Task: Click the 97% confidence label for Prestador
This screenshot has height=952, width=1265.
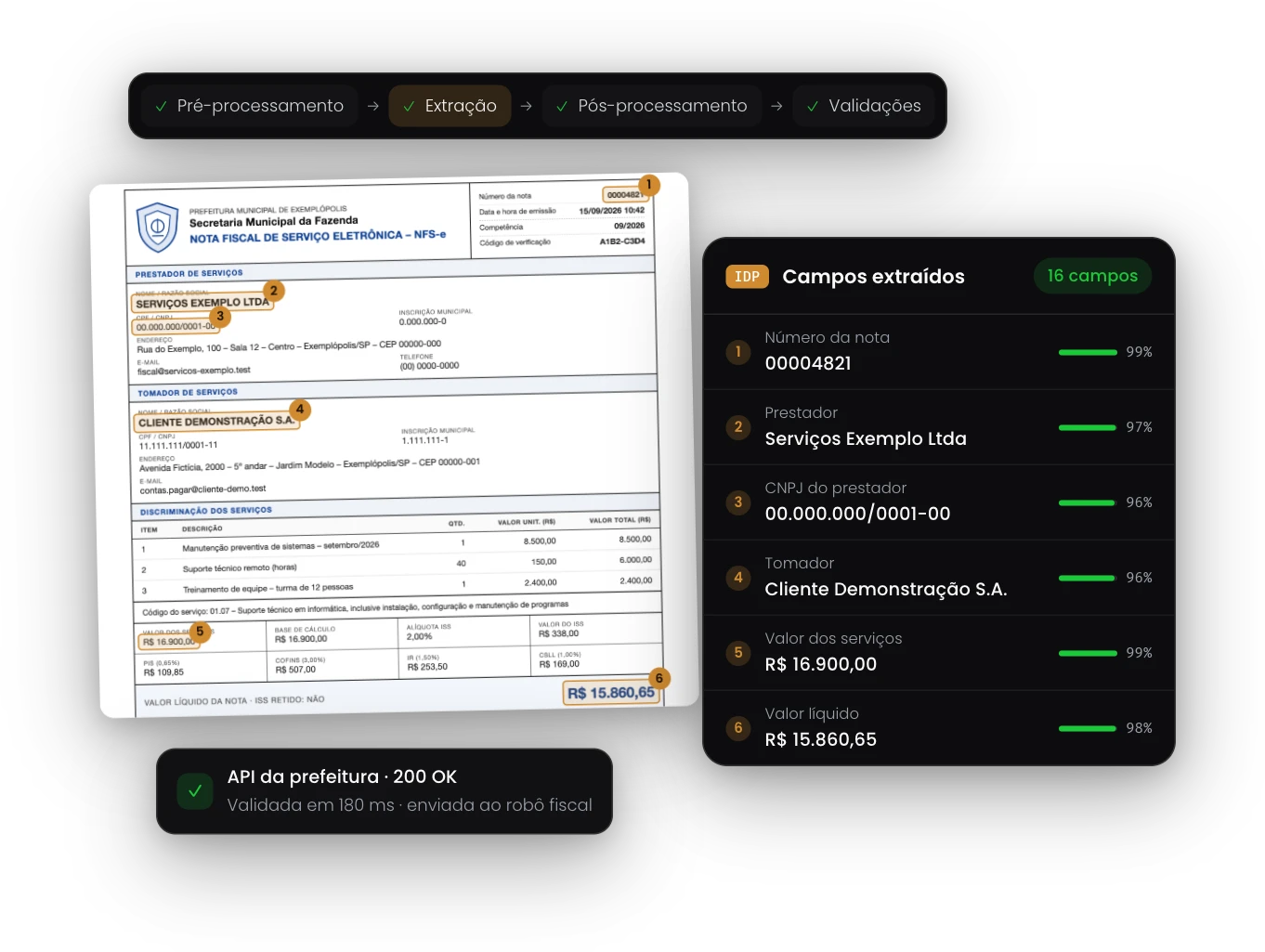Action: tap(1139, 427)
